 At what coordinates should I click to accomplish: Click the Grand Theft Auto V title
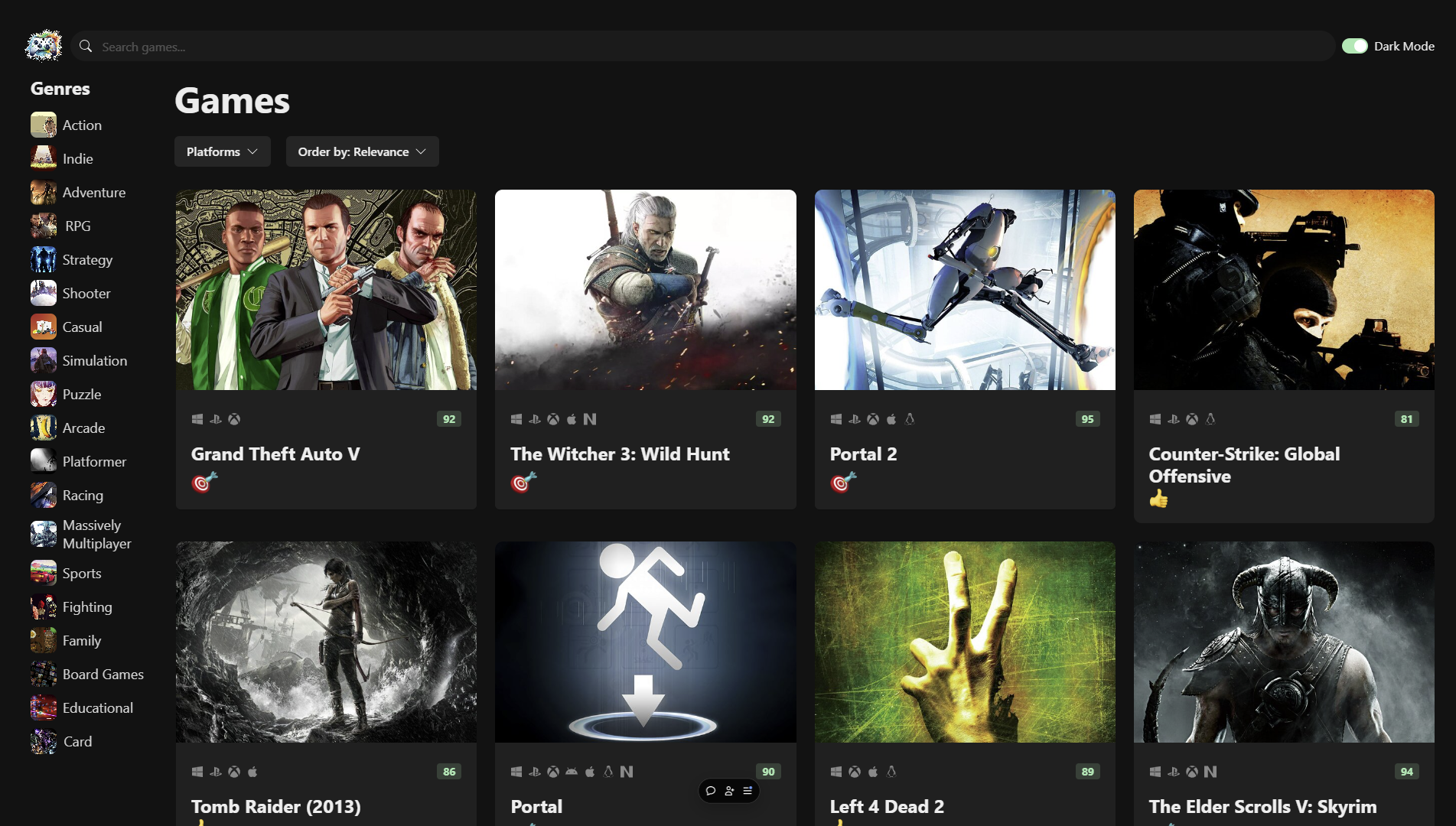pos(275,454)
